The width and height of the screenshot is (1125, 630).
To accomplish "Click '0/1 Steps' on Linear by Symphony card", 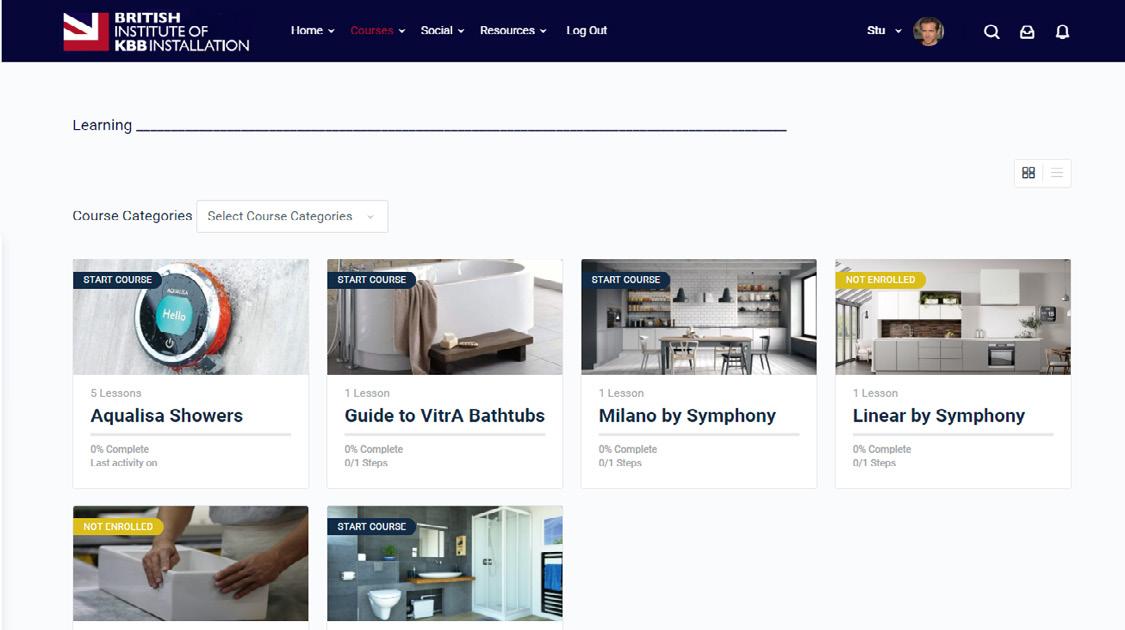I will pyautogui.click(x=874, y=463).
